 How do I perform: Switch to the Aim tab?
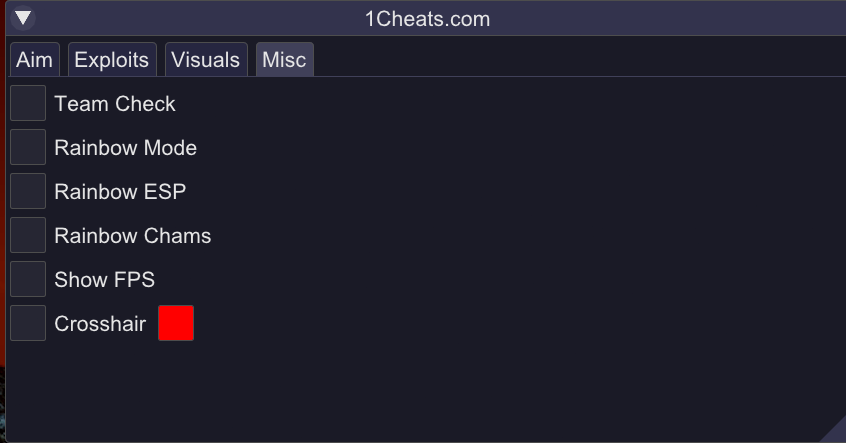coord(34,60)
